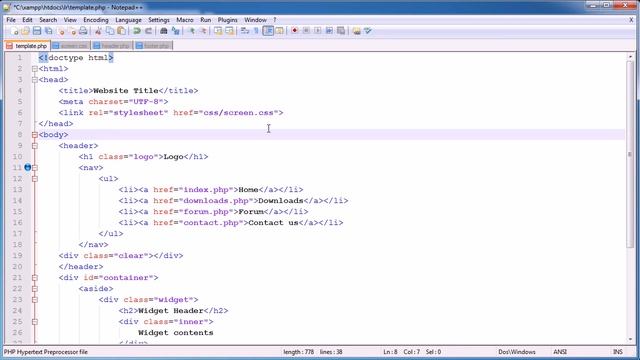Click line number 19 in margin

pyautogui.click(x=17, y=256)
